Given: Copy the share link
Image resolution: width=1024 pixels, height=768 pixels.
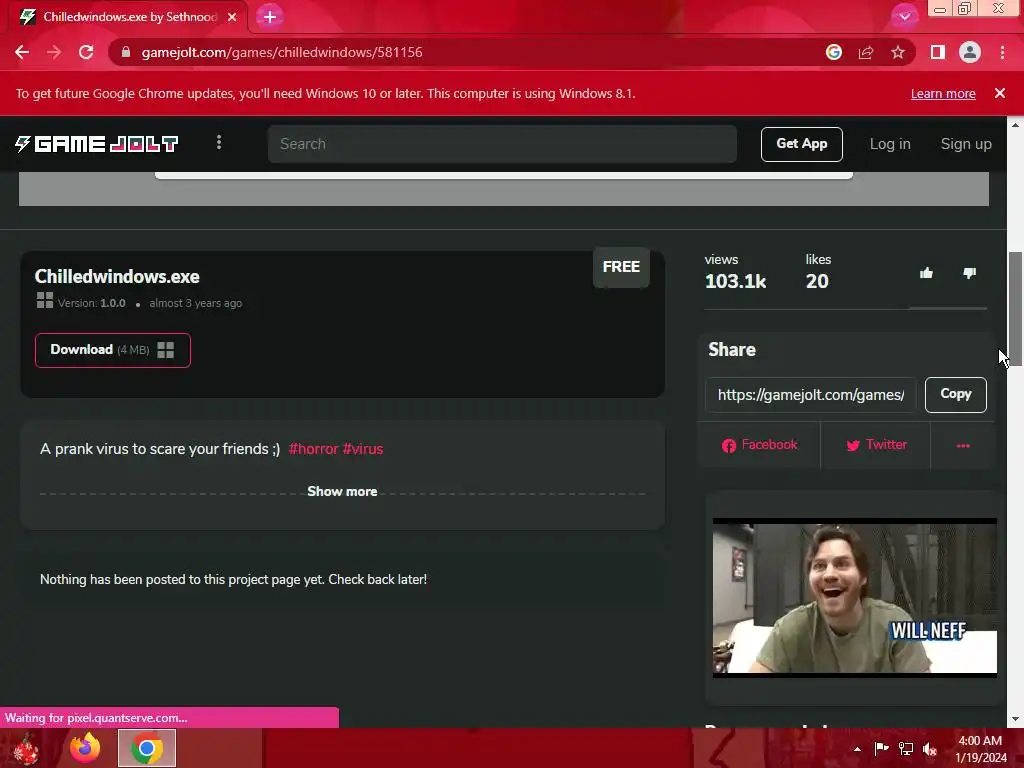Looking at the screenshot, I should point(955,394).
